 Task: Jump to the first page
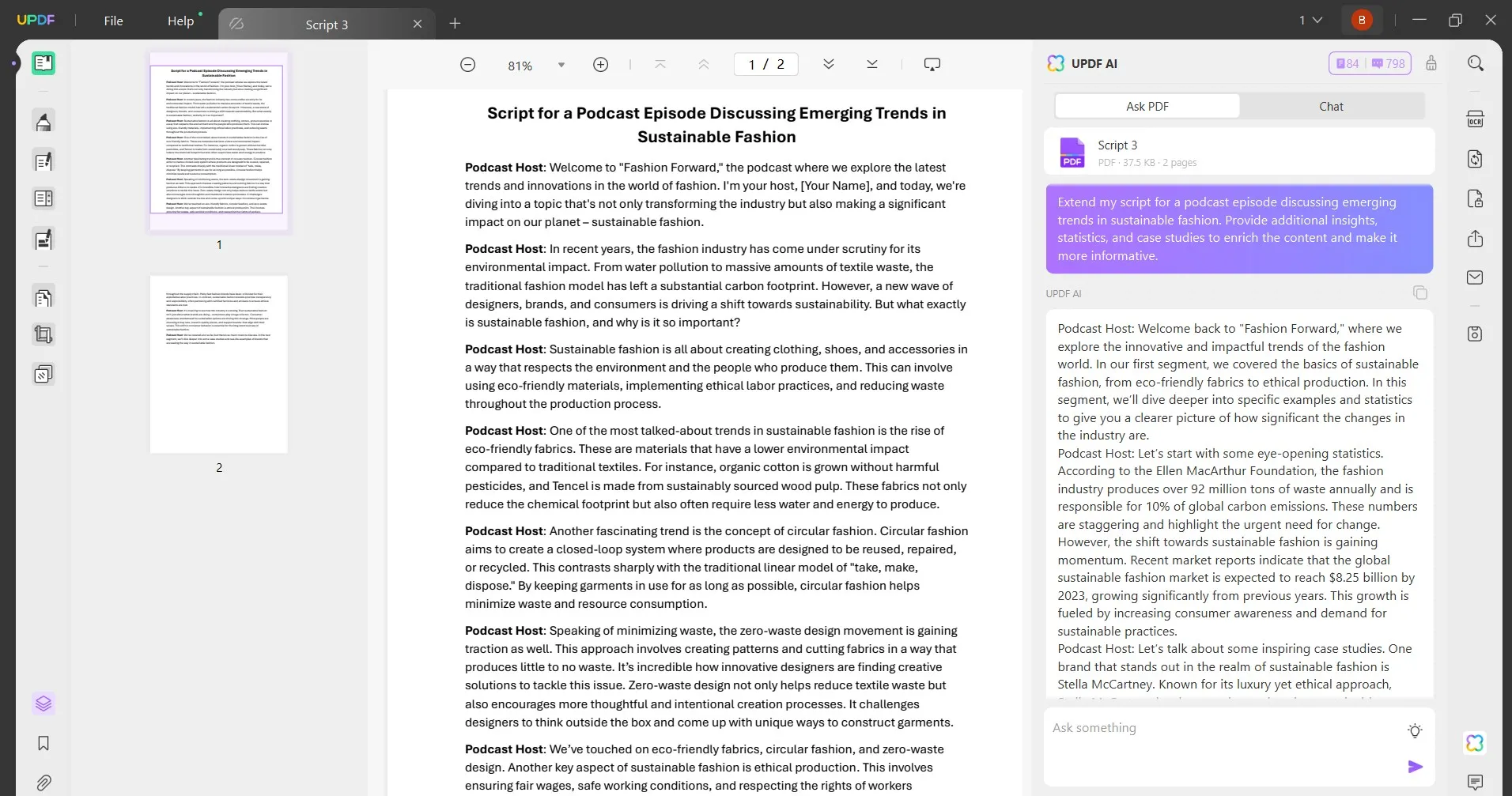tap(660, 64)
